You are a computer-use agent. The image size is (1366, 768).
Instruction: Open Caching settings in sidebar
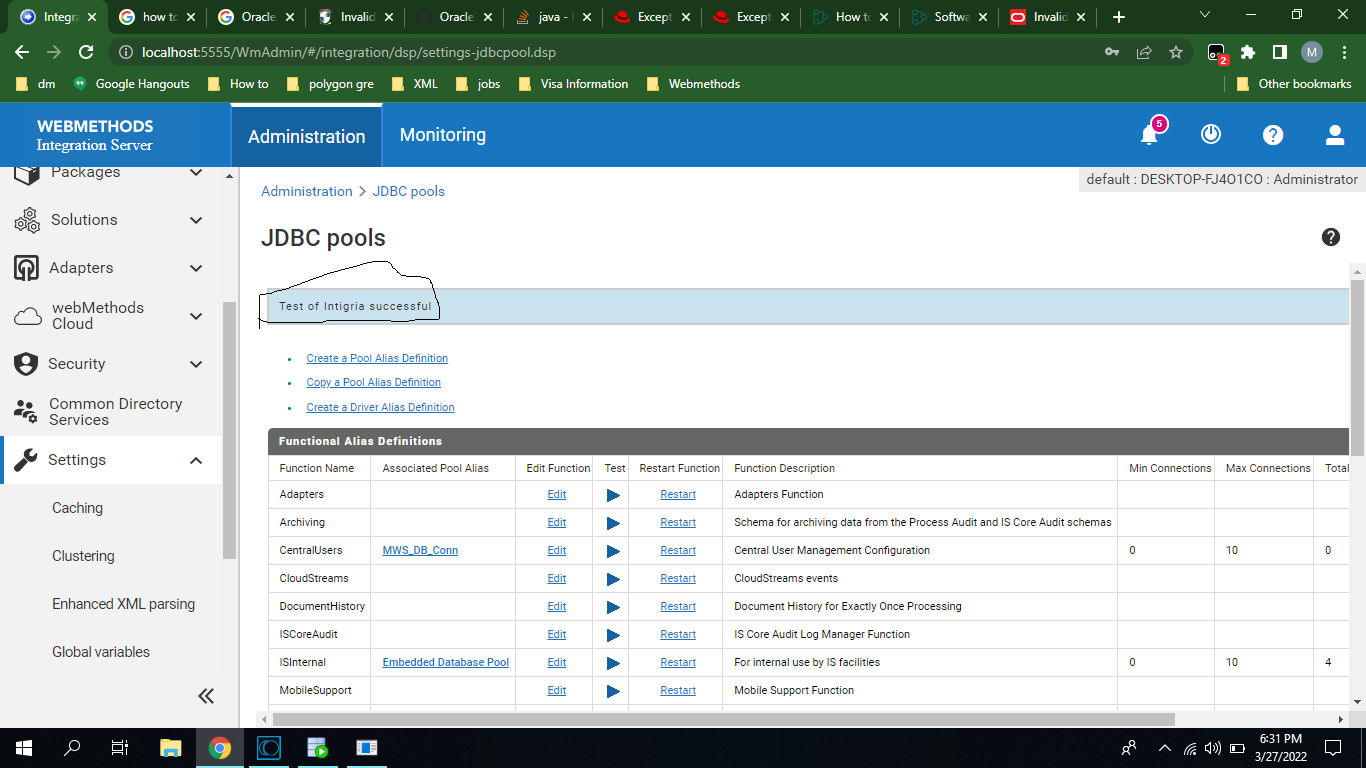pos(77,508)
